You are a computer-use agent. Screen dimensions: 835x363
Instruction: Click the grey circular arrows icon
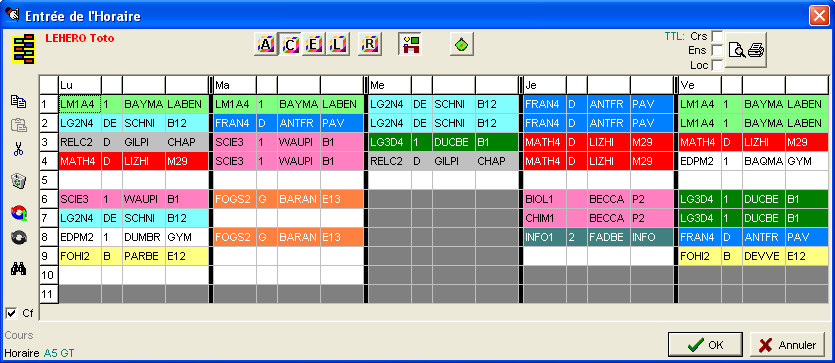pyautogui.click(x=18, y=238)
